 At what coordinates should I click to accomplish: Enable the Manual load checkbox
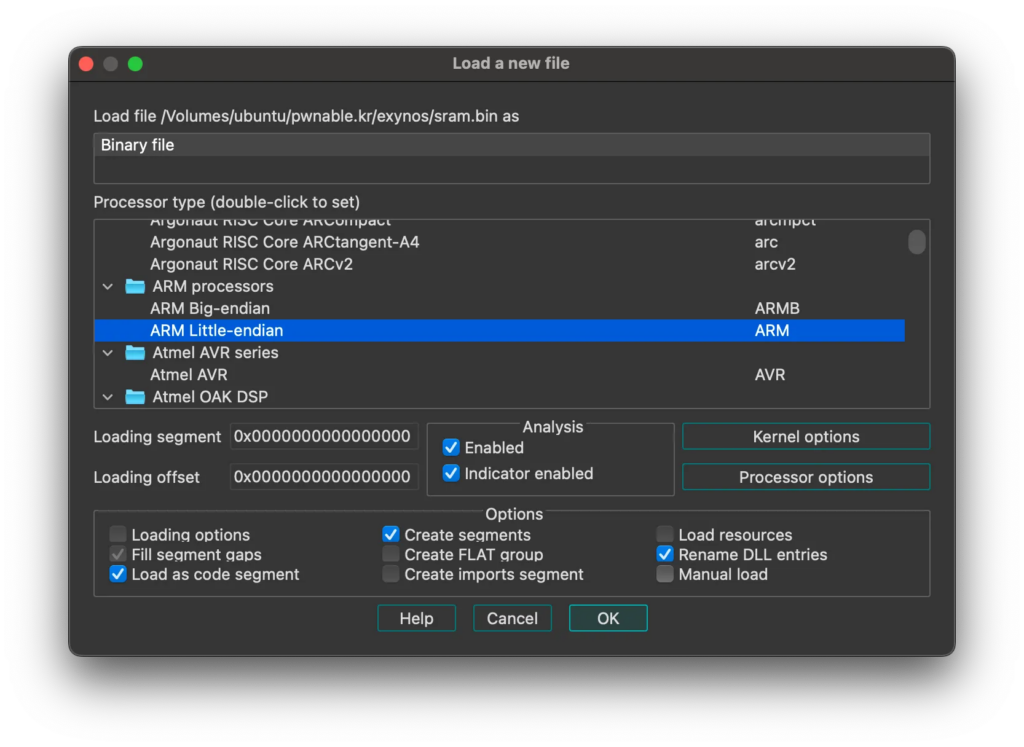tap(664, 574)
